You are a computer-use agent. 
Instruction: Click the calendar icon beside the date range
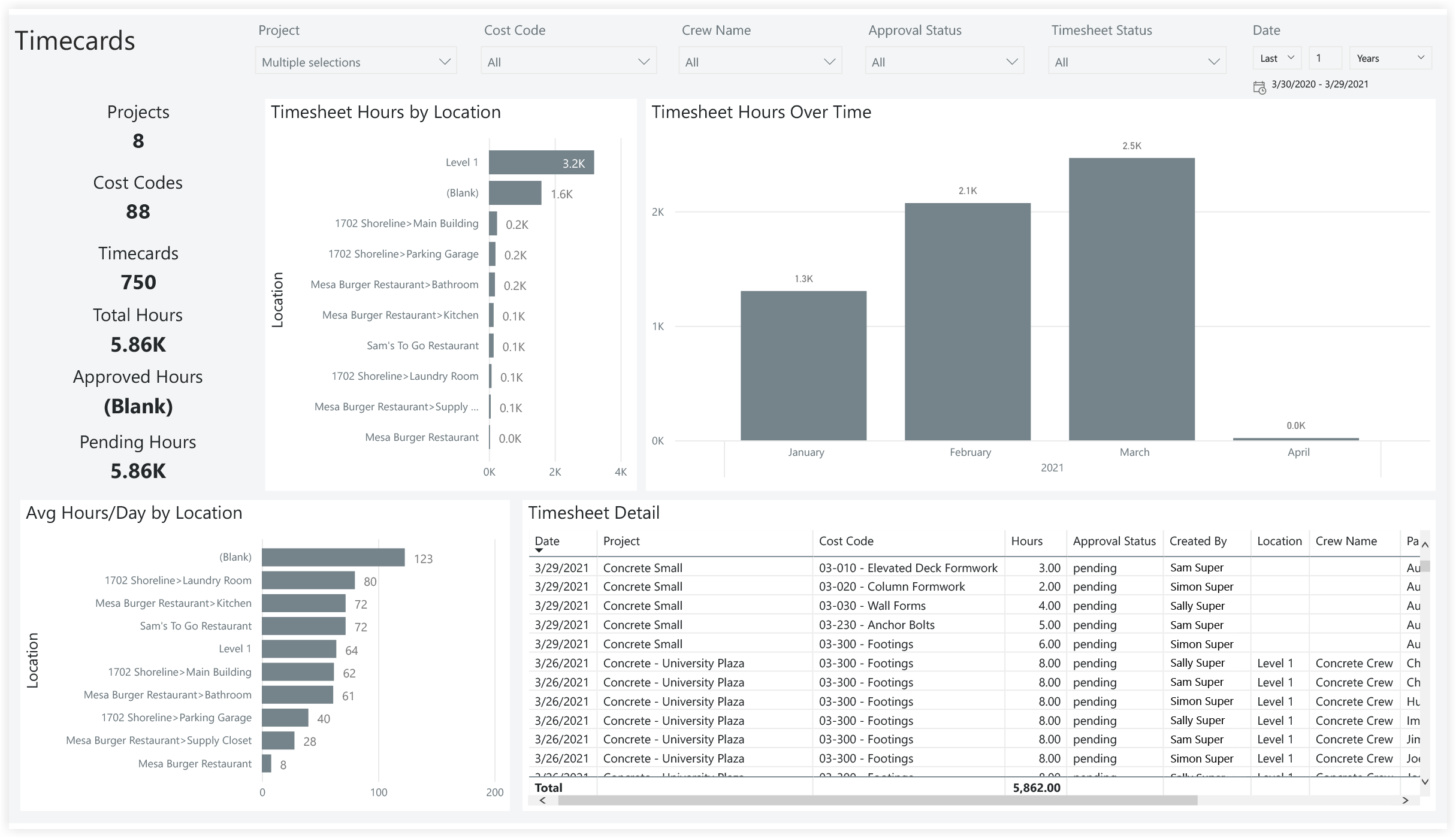tap(1259, 87)
